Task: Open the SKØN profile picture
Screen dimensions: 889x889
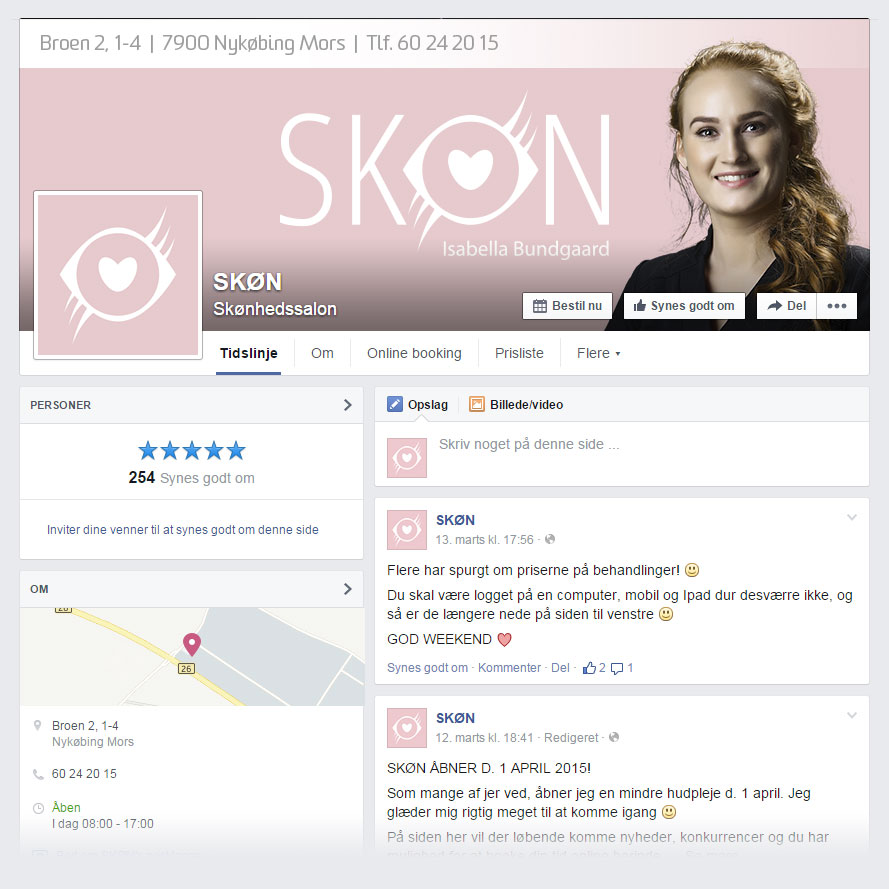Action: [118, 275]
